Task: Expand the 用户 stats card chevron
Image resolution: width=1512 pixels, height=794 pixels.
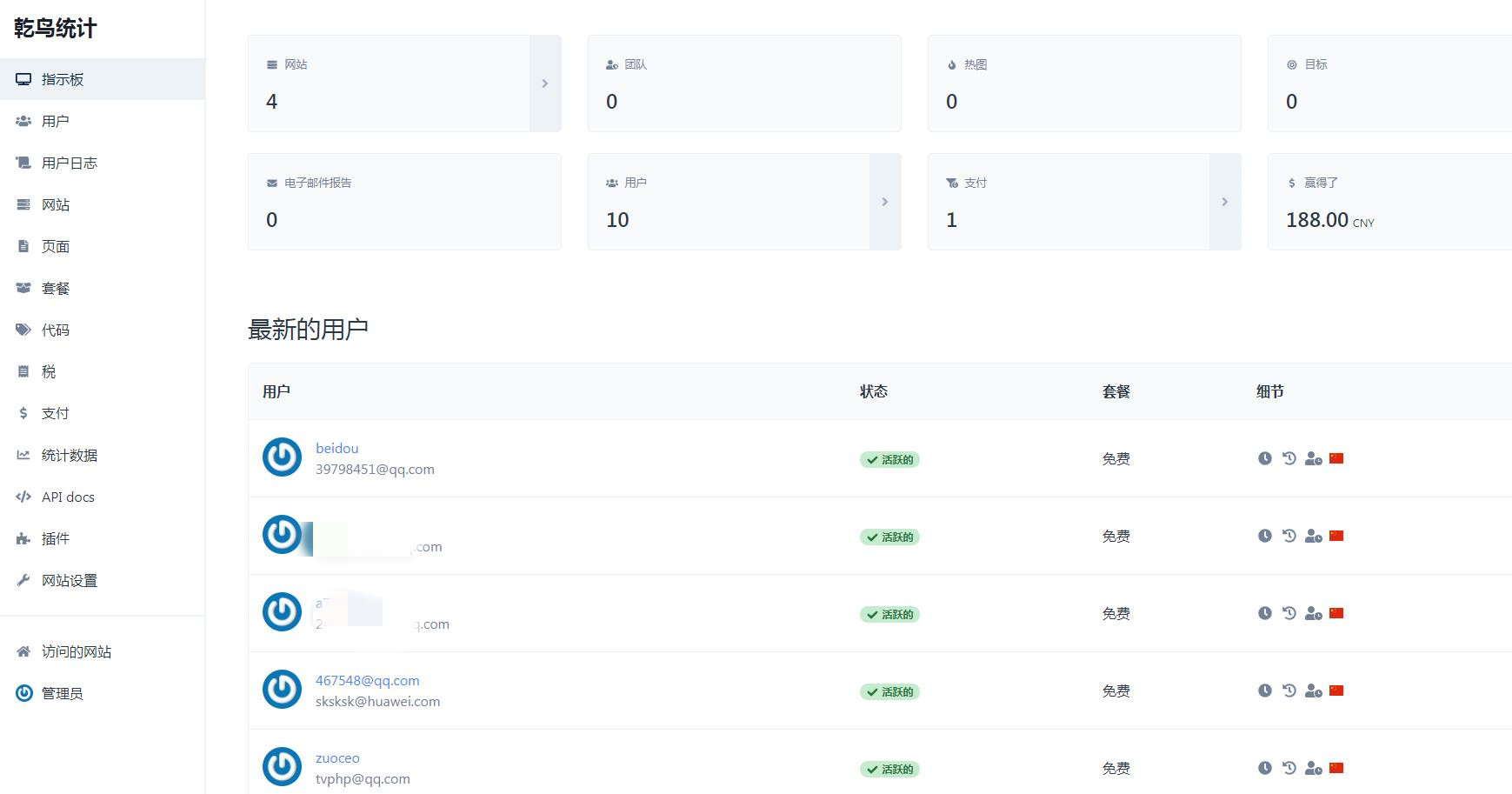Action: [x=885, y=202]
